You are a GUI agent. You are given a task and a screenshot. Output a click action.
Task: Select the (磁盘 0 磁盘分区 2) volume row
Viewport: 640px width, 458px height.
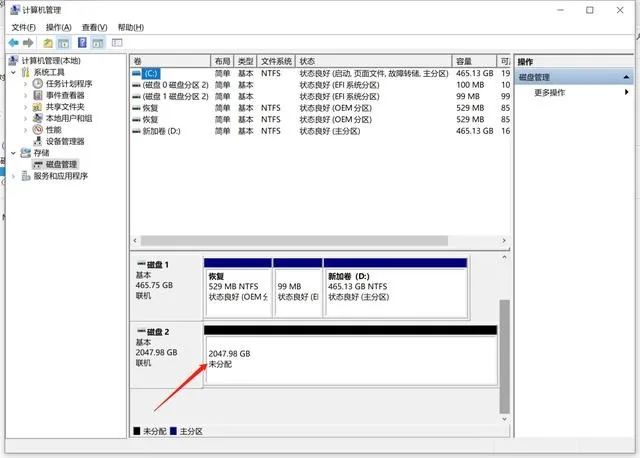pyautogui.click(x=320, y=85)
